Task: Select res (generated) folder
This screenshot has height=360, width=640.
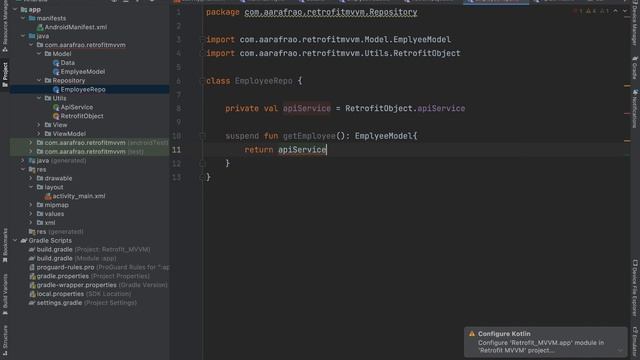Action: coord(60,232)
